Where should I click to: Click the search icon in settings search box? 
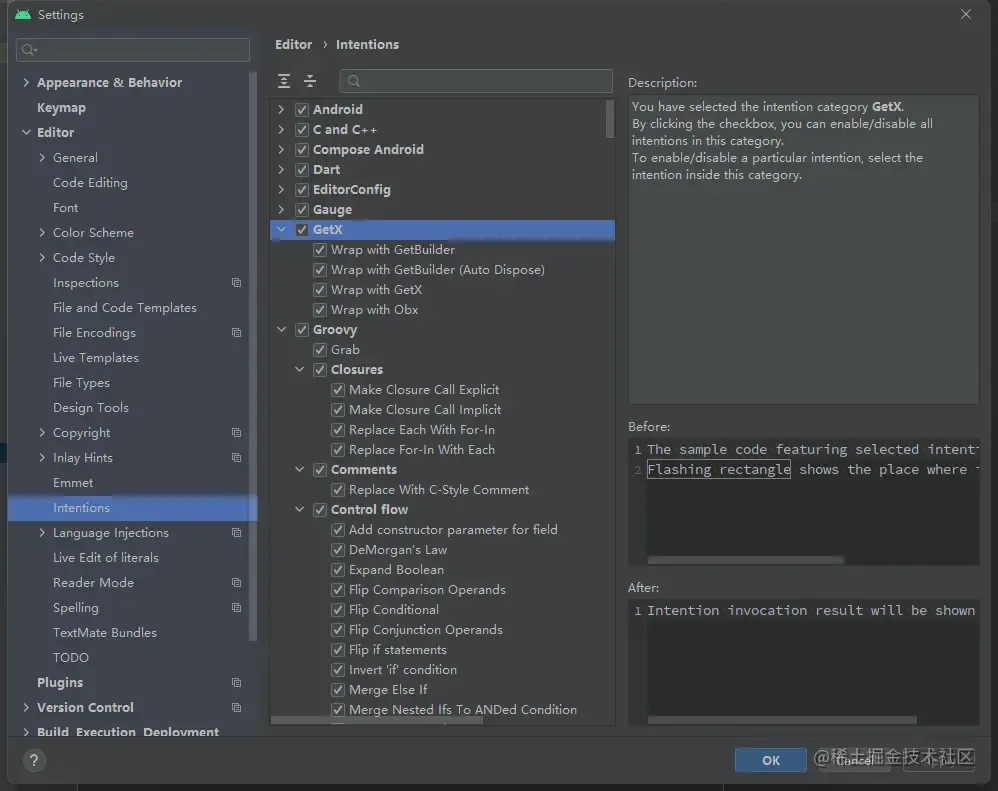point(29,50)
